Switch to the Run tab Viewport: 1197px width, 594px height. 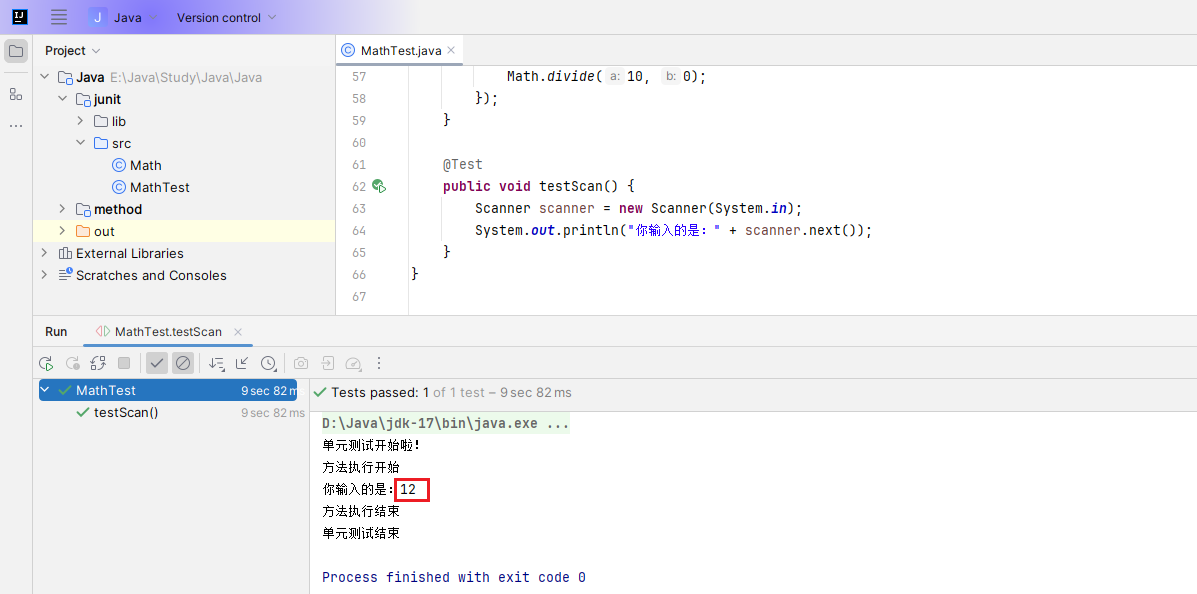coord(56,331)
